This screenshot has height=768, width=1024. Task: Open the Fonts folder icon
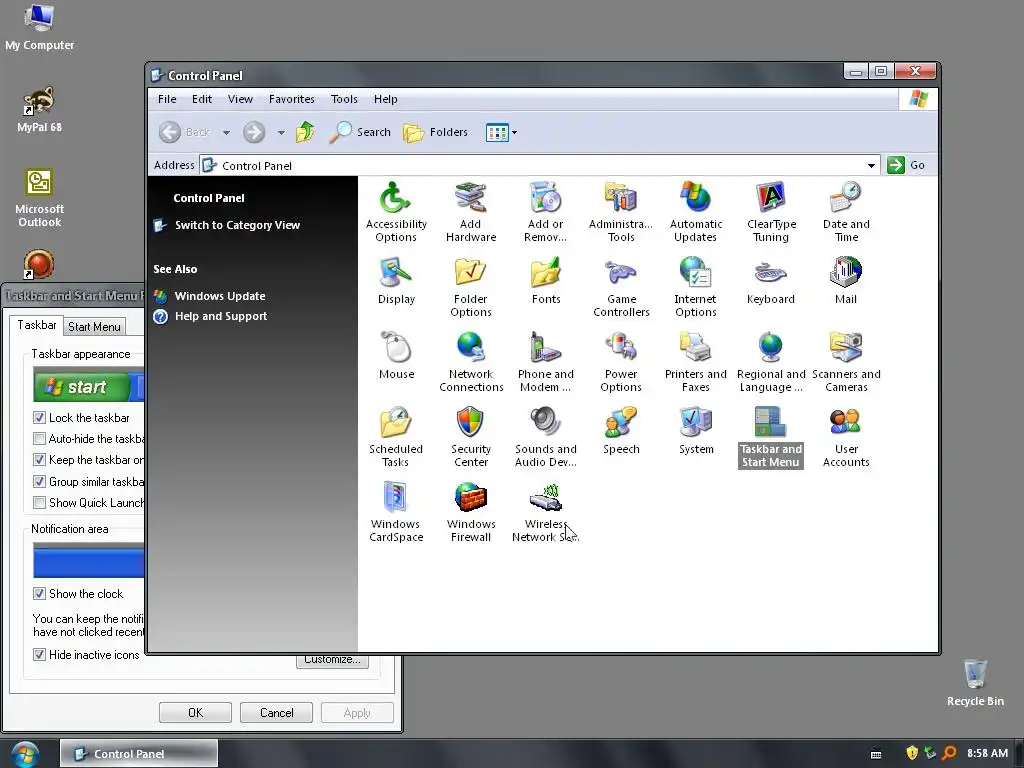pyautogui.click(x=546, y=272)
